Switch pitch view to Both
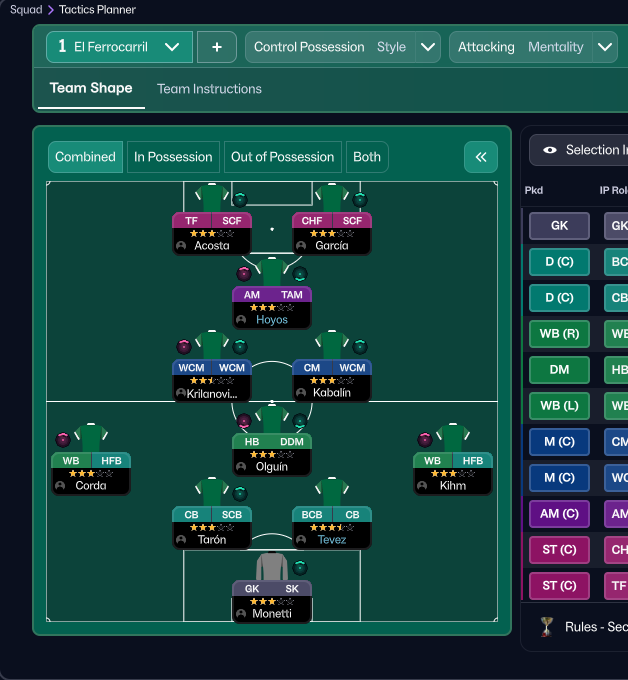 [367, 157]
